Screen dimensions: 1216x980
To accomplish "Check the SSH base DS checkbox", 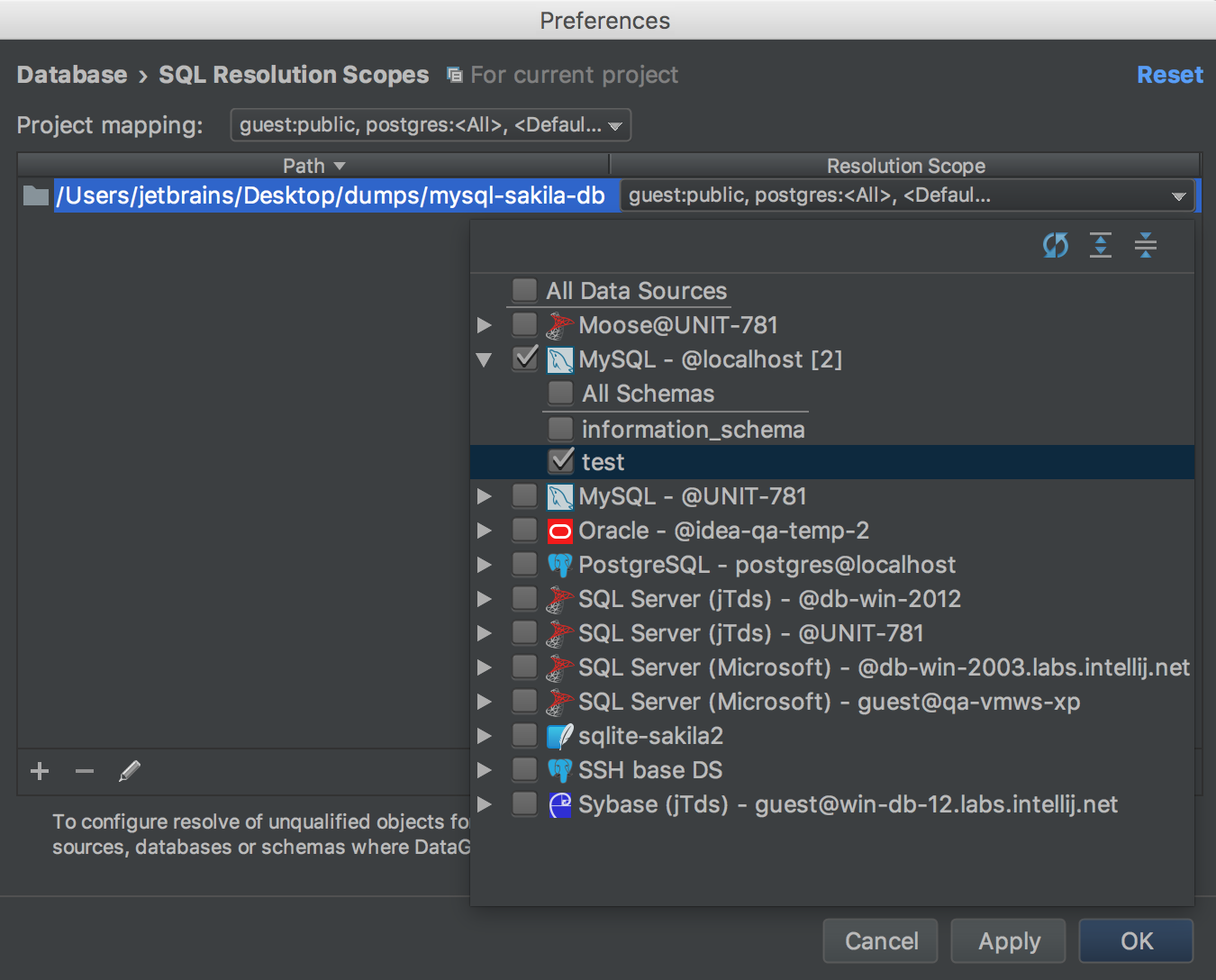I will [524, 769].
